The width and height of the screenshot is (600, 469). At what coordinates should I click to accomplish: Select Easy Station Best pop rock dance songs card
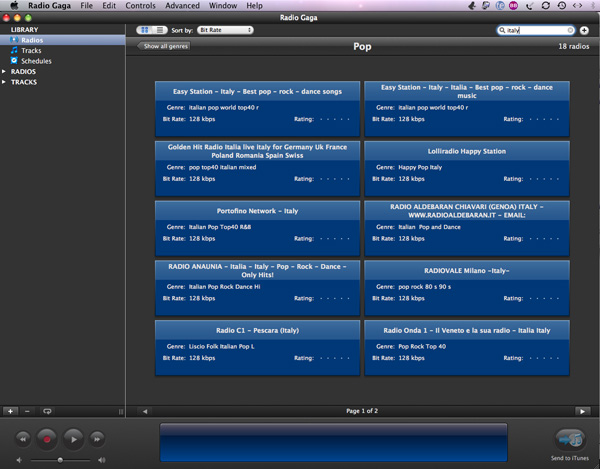[257, 109]
